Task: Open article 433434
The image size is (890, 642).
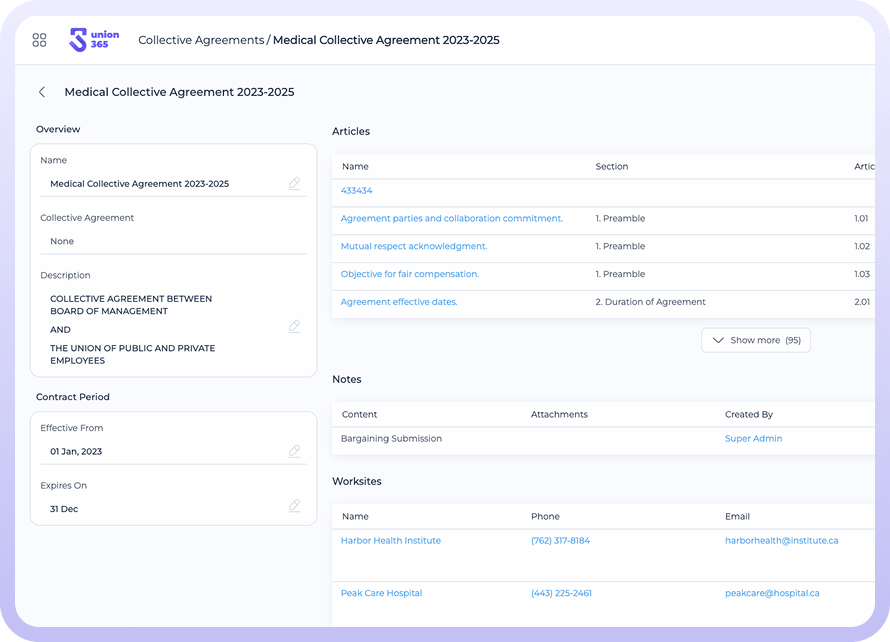Action: pyautogui.click(x=356, y=191)
